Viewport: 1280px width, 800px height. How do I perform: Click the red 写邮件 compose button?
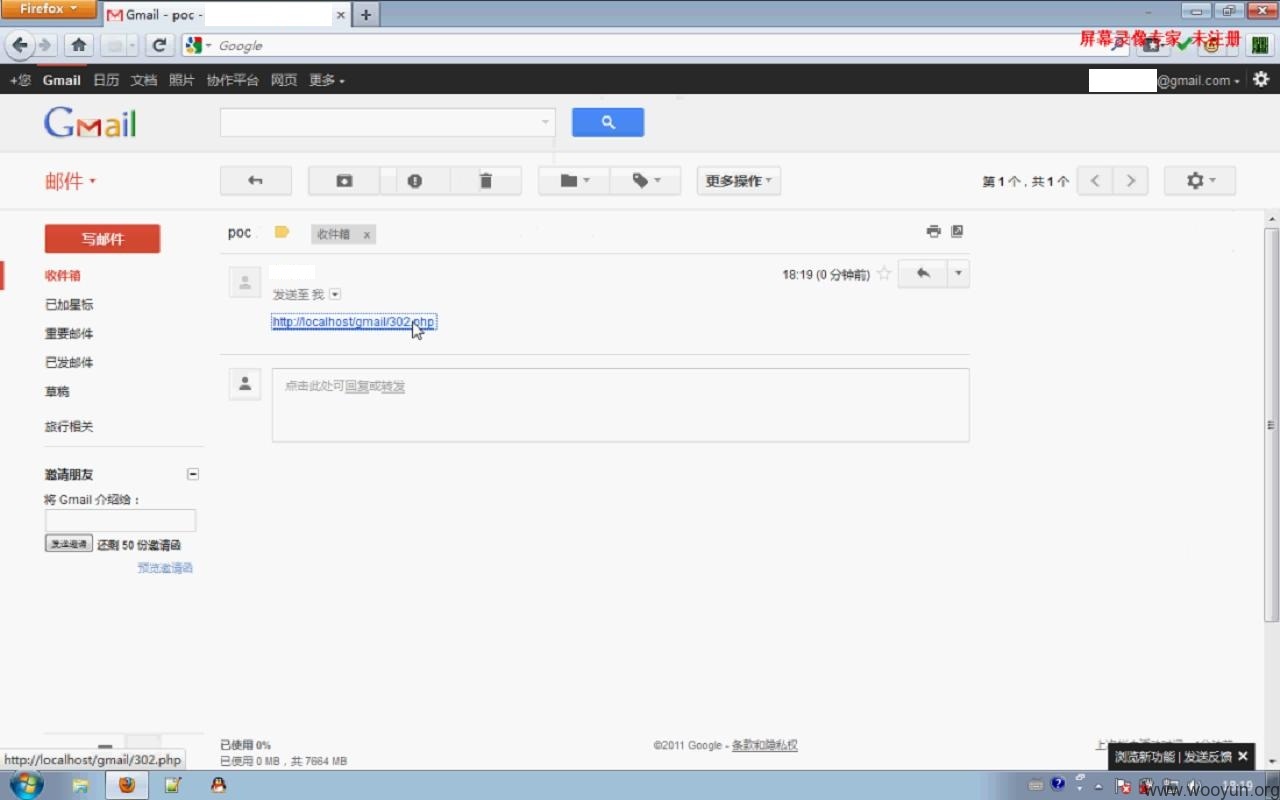[102, 239]
